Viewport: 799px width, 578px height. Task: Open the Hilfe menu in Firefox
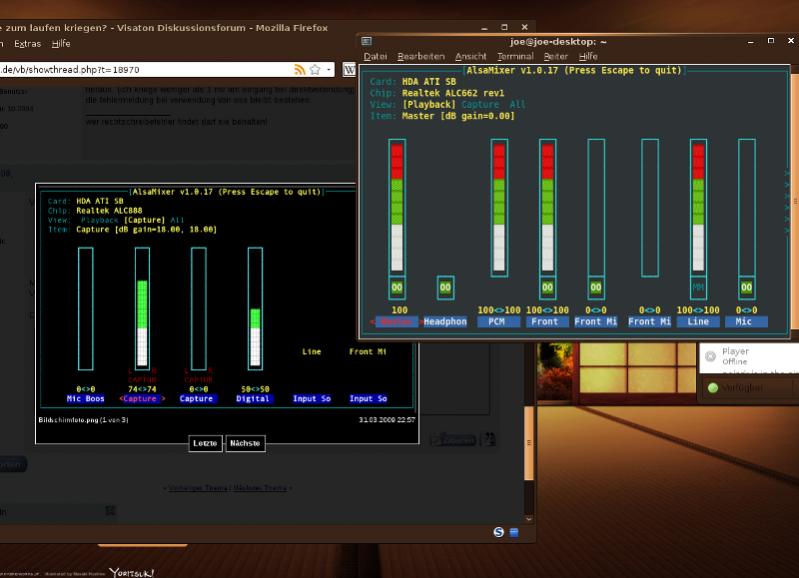click(61, 44)
